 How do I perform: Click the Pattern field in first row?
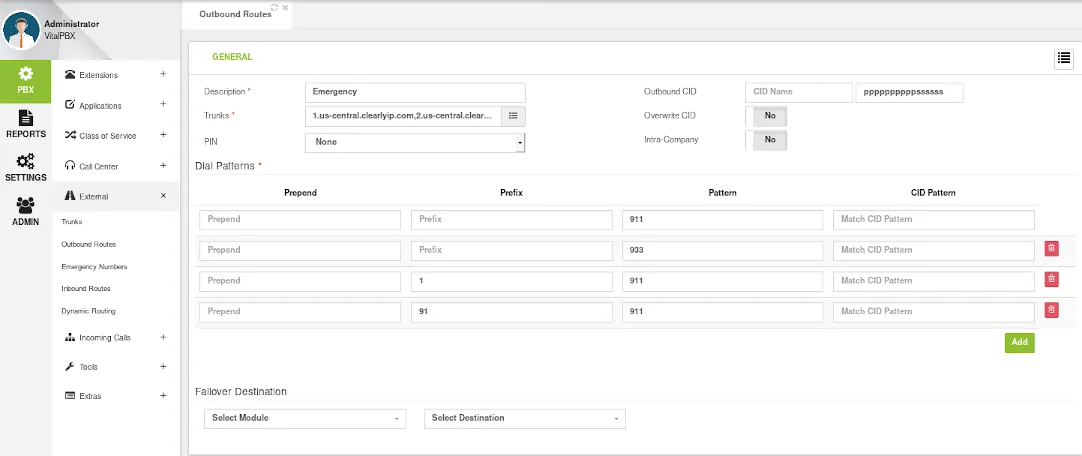click(x=722, y=220)
